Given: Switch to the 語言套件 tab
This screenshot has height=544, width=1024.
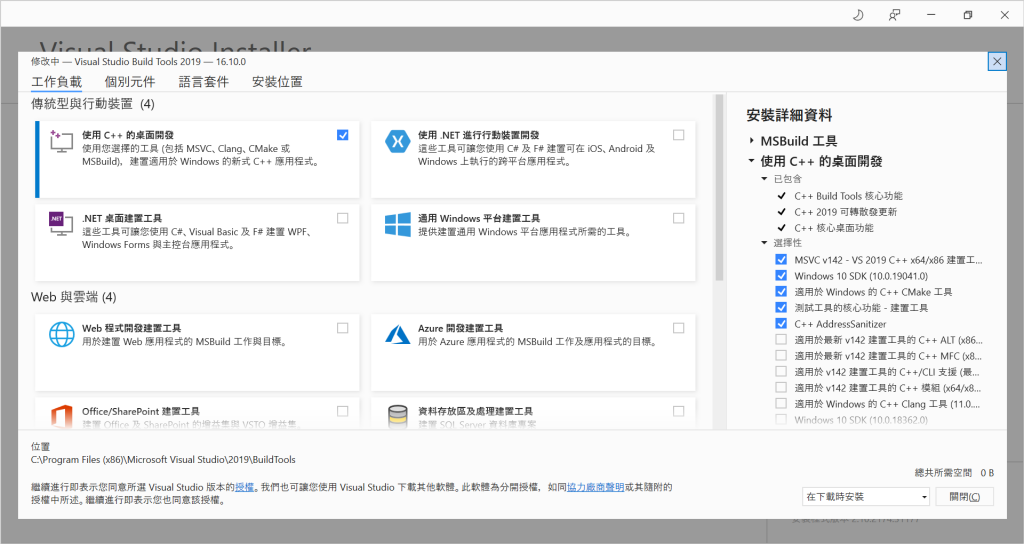Looking at the screenshot, I should click(x=204, y=82).
